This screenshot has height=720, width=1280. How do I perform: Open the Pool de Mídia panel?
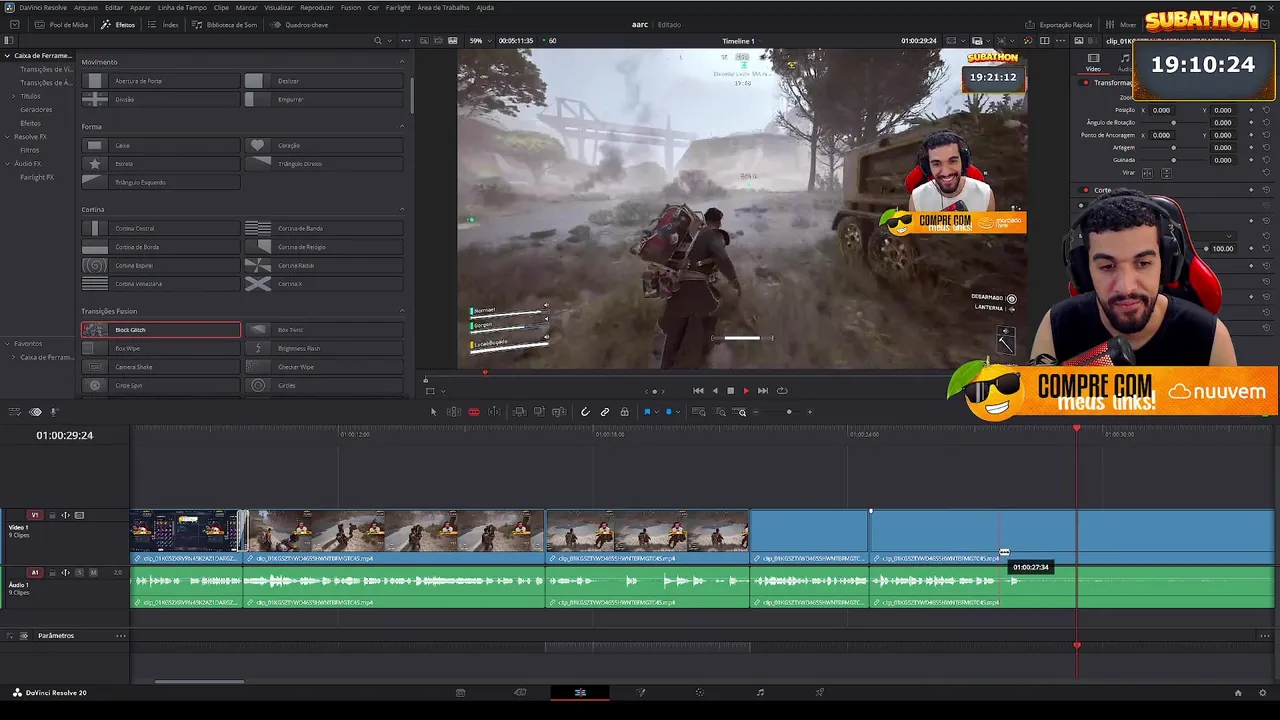pos(60,25)
